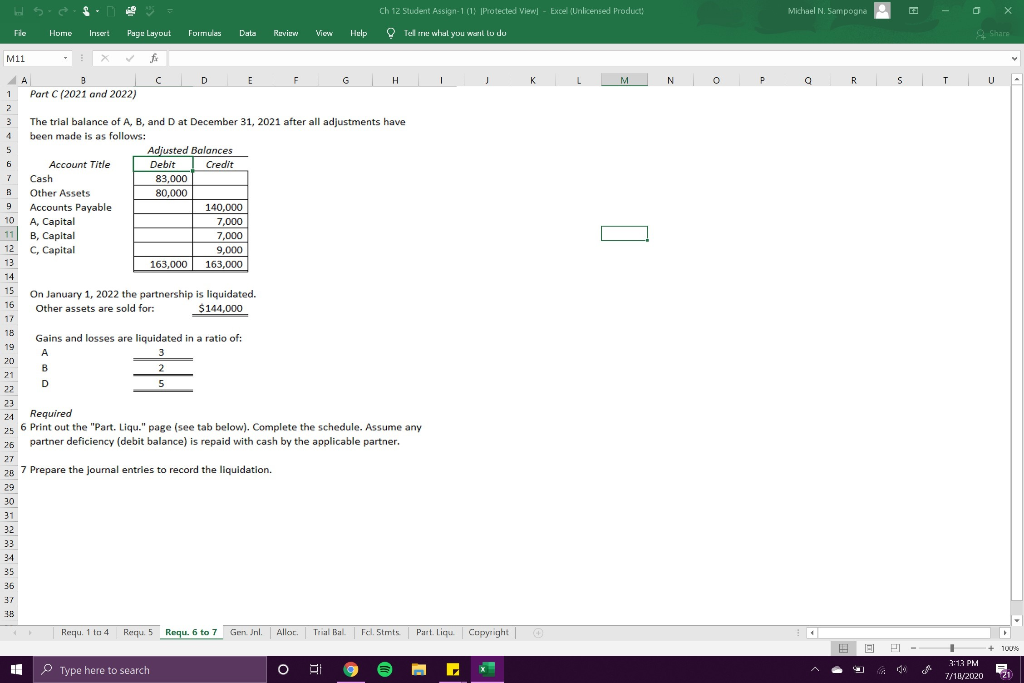
Task: Click the Name Box showing M11
Action: coord(33,59)
